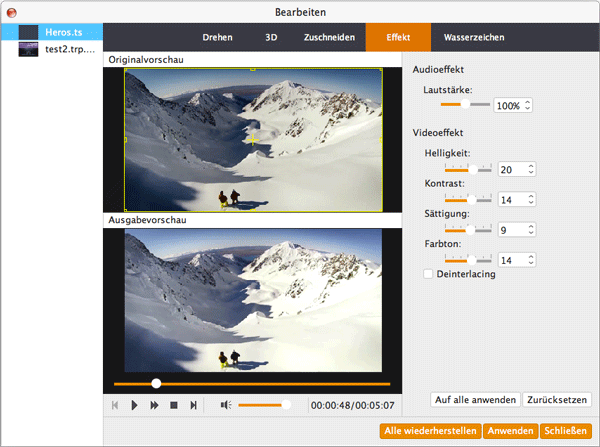The width and height of the screenshot is (600, 447).
Task: Switch to the Drehen tab
Action: click(217, 37)
